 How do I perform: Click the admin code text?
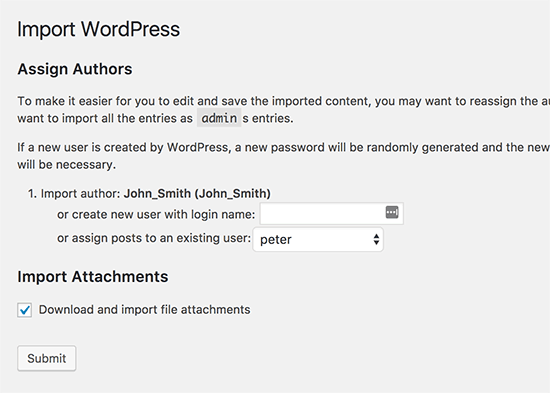pos(219,118)
